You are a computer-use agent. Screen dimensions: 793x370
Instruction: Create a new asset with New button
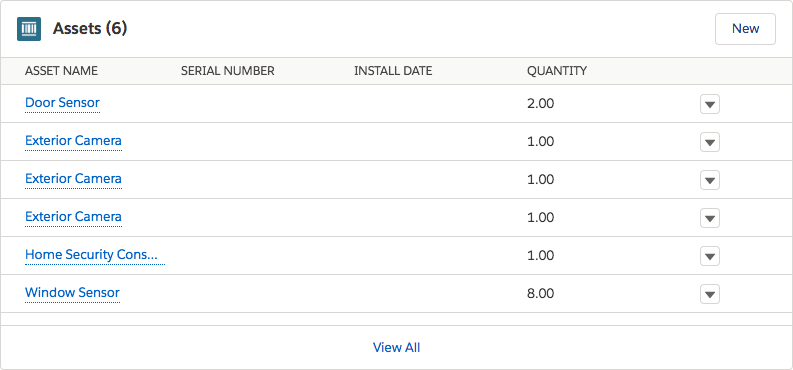(745, 29)
